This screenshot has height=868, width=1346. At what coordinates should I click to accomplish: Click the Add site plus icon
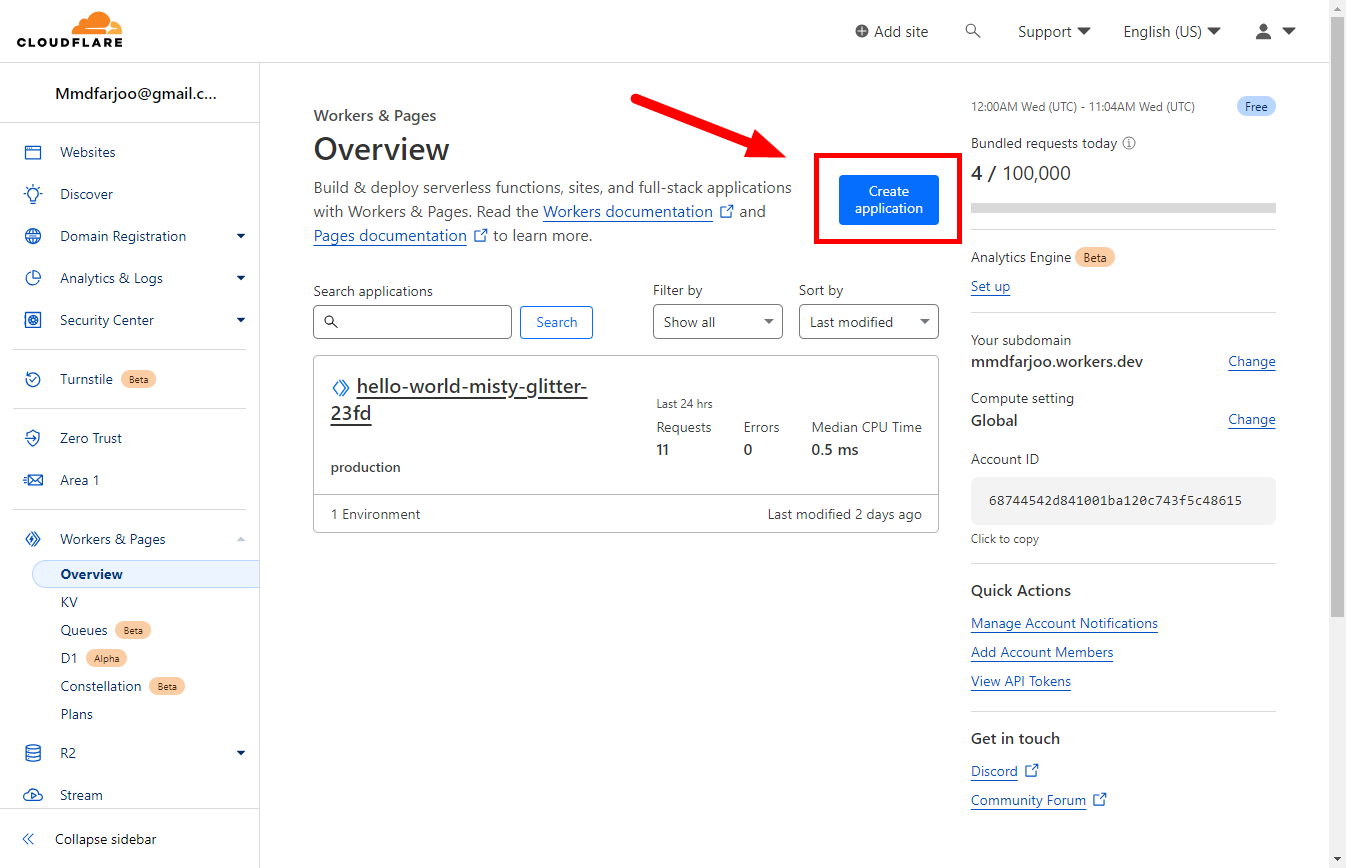tap(862, 32)
